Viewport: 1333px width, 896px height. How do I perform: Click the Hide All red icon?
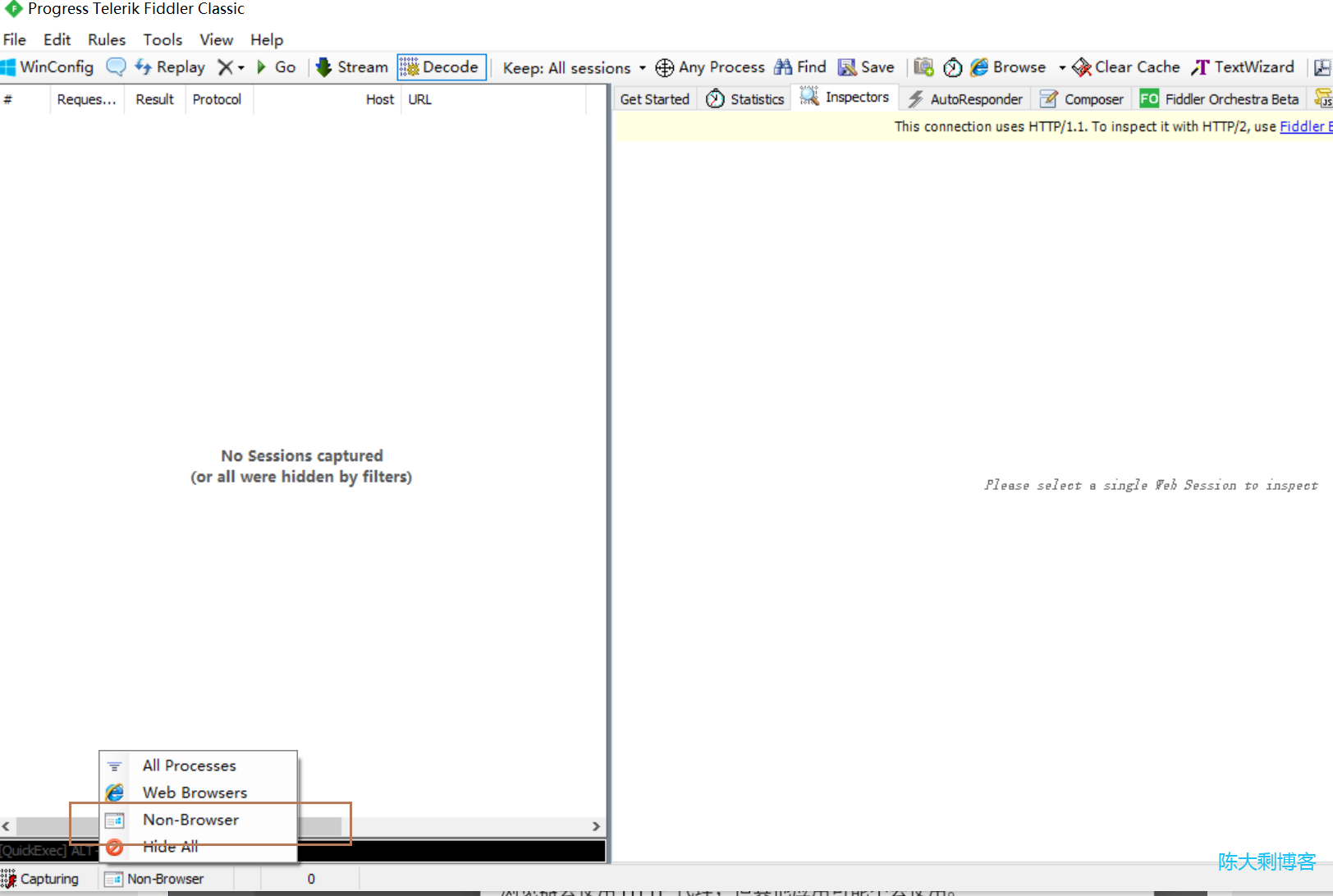tap(114, 847)
